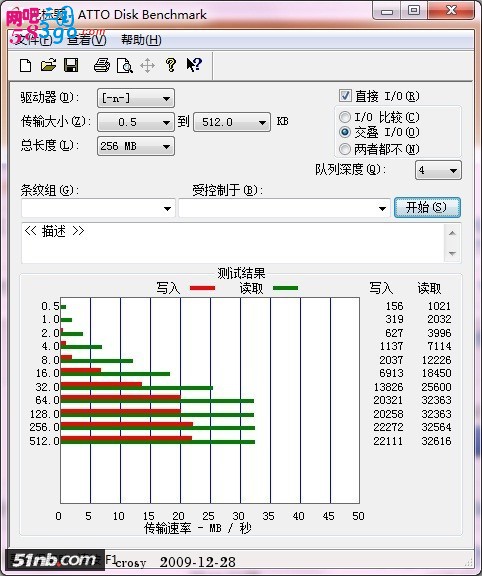Select the I/O 比较 radio option
The width and height of the screenshot is (482, 576).
pyautogui.click(x=345, y=117)
